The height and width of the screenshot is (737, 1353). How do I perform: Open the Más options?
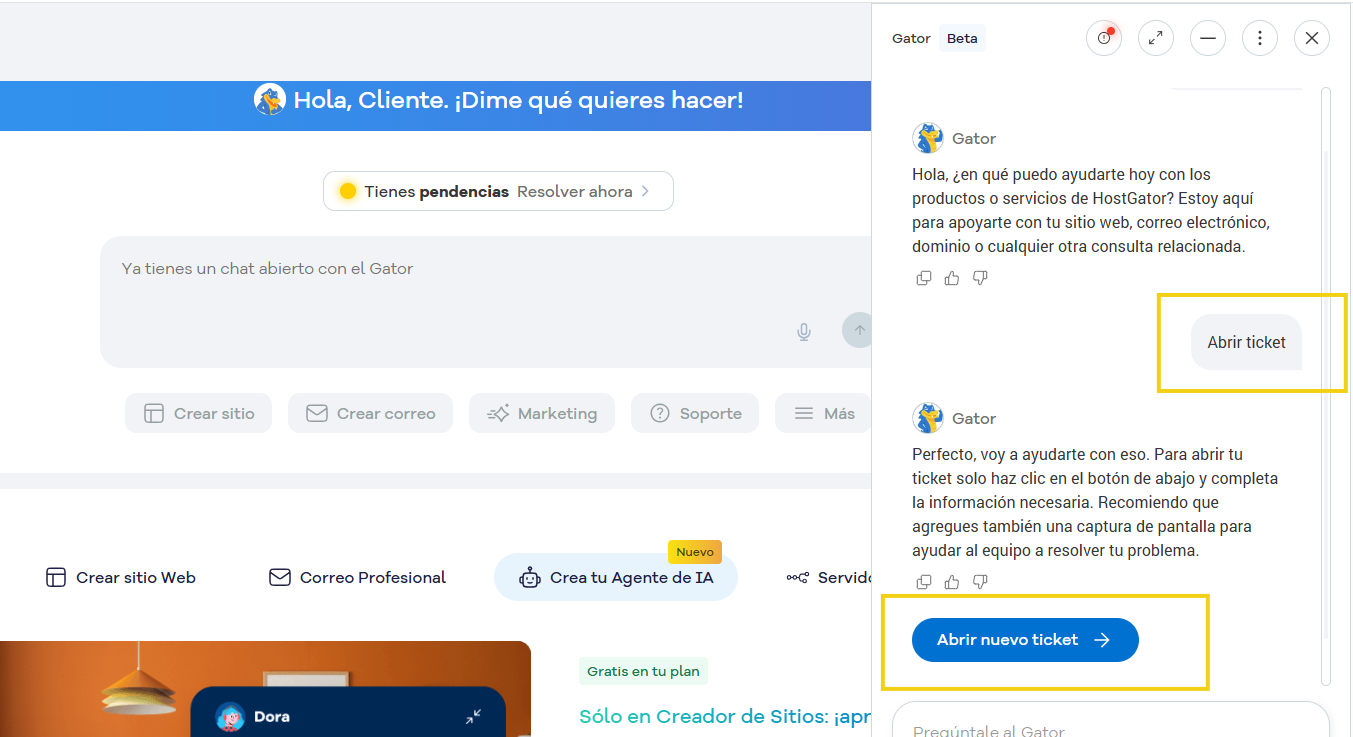pos(823,412)
